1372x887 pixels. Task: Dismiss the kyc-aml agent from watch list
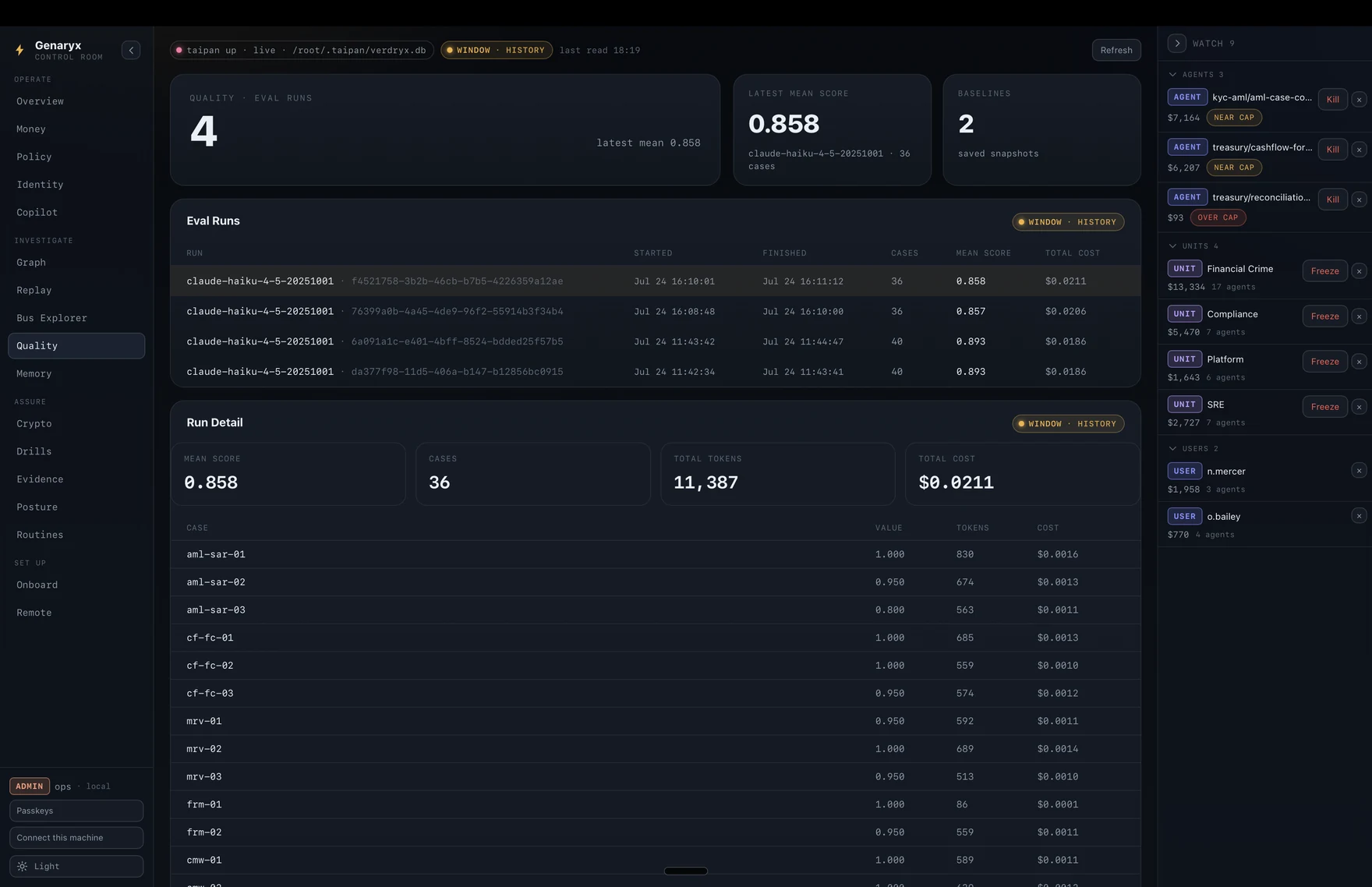point(1359,100)
